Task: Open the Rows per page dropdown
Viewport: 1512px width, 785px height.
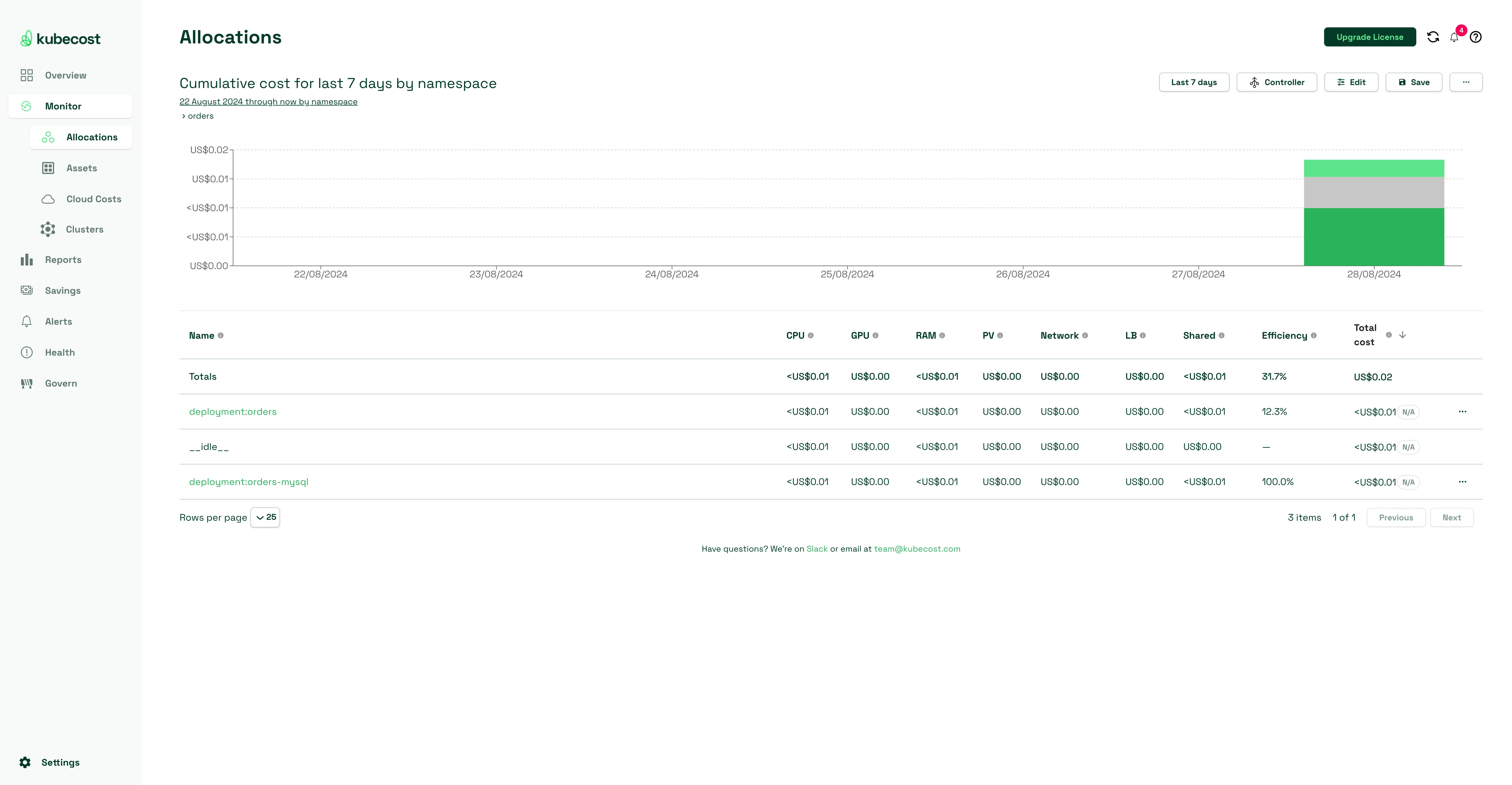Action: click(265, 517)
